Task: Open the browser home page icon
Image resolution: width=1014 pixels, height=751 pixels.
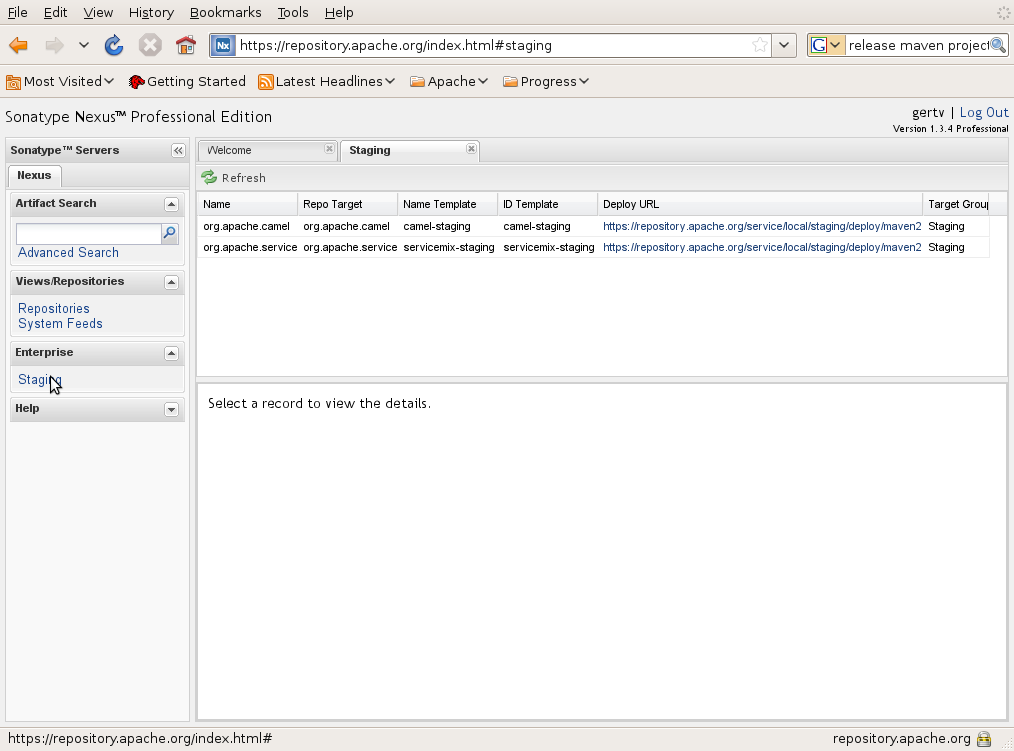Action: 186,45
